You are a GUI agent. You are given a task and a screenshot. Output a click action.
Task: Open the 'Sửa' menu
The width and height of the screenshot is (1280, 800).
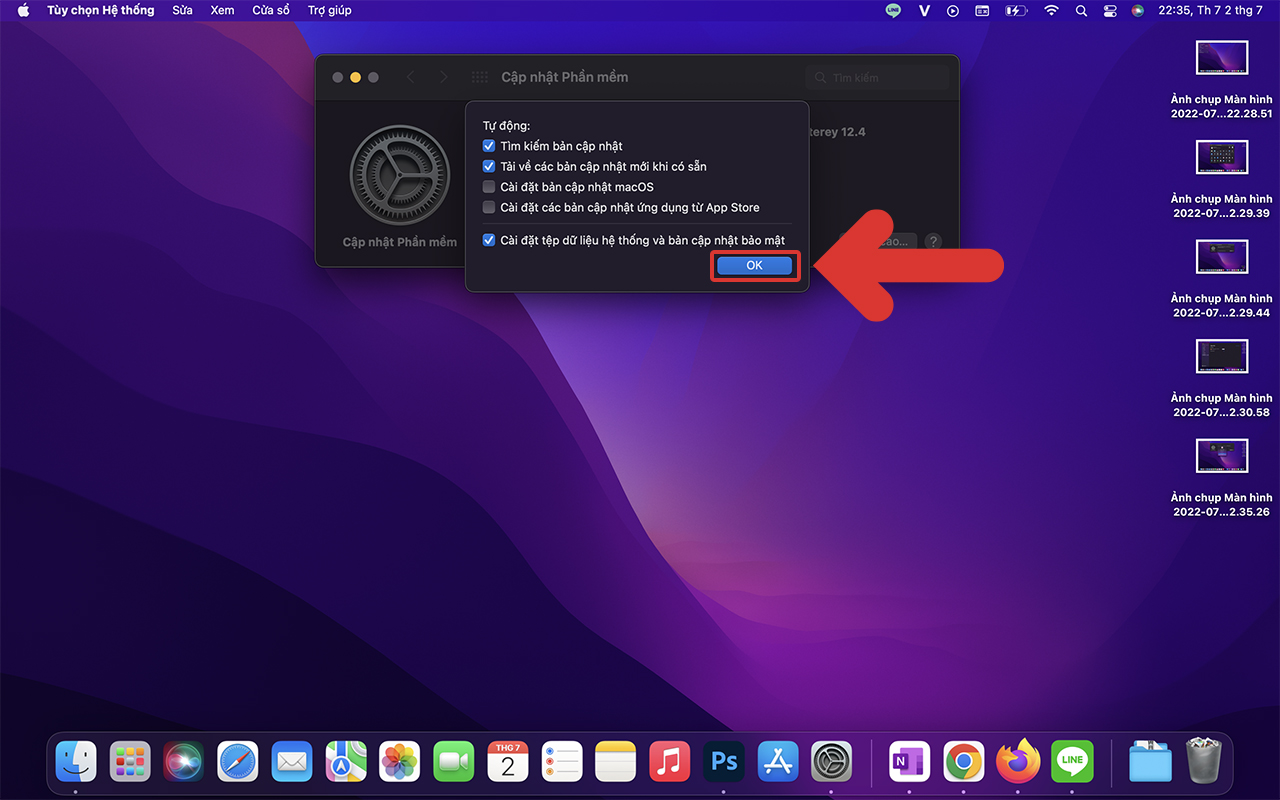tap(182, 10)
